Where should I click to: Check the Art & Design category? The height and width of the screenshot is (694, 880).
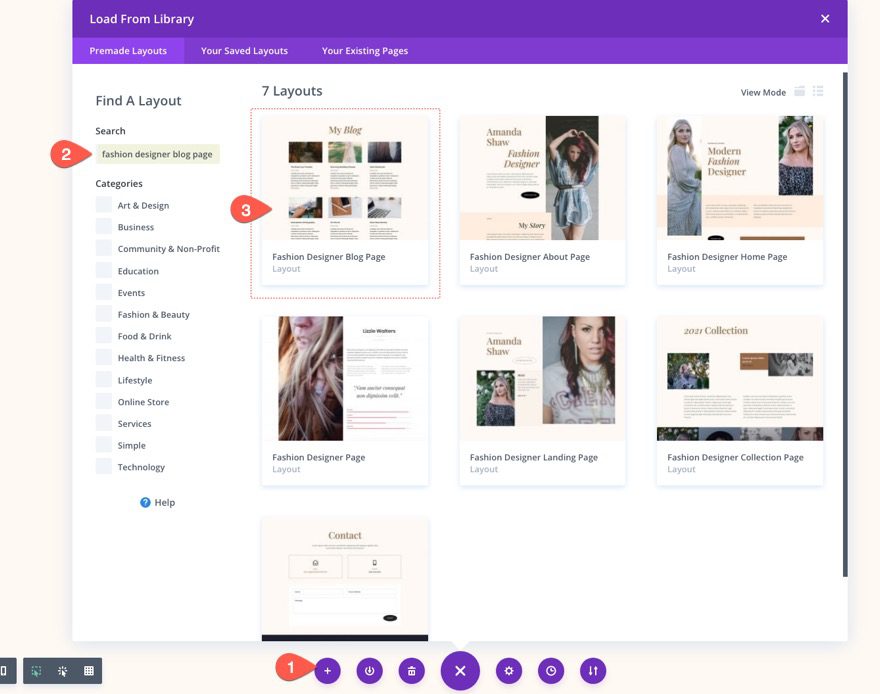coord(104,205)
